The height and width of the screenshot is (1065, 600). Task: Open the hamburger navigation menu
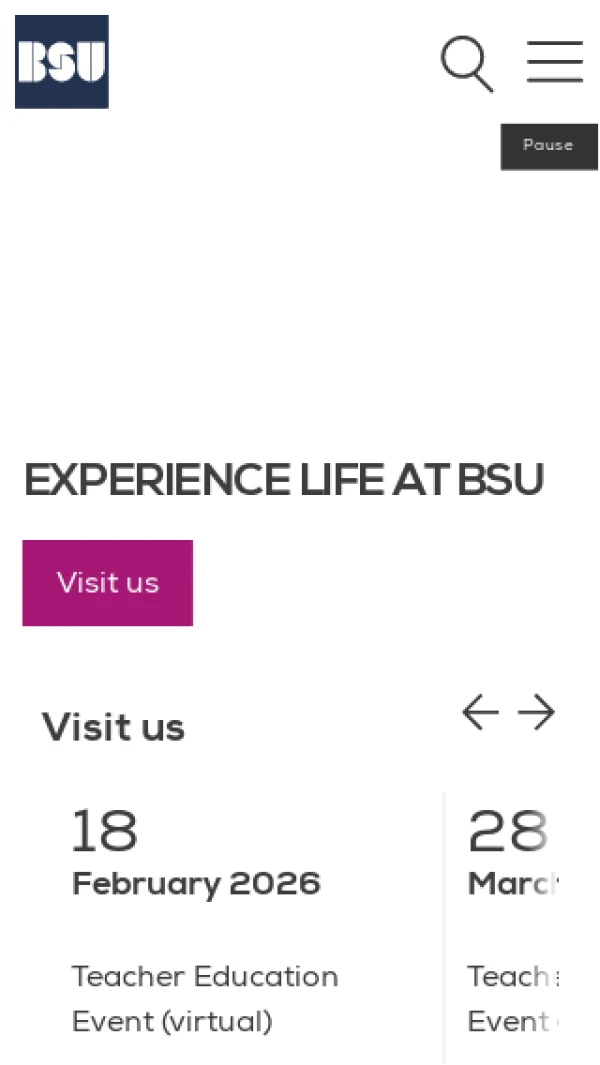(x=555, y=62)
